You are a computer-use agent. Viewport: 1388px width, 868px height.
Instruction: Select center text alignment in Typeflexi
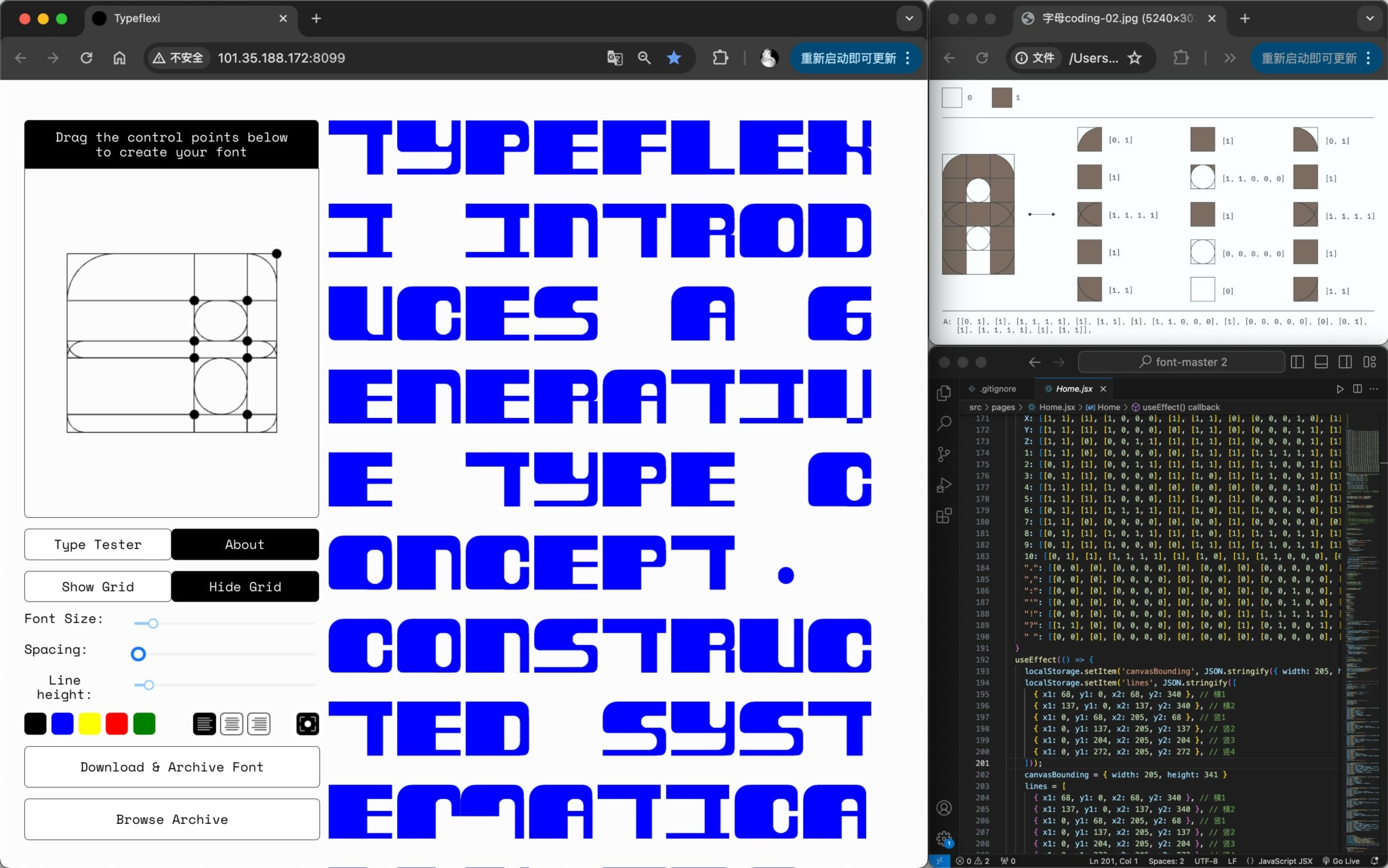click(x=232, y=724)
